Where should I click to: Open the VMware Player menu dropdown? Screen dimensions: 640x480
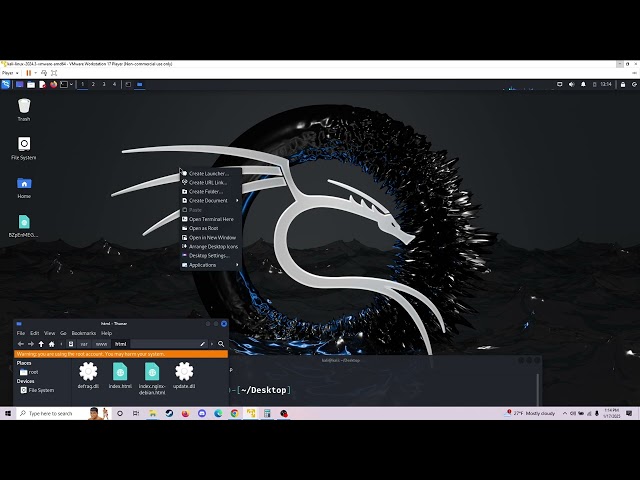[x=10, y=73]
